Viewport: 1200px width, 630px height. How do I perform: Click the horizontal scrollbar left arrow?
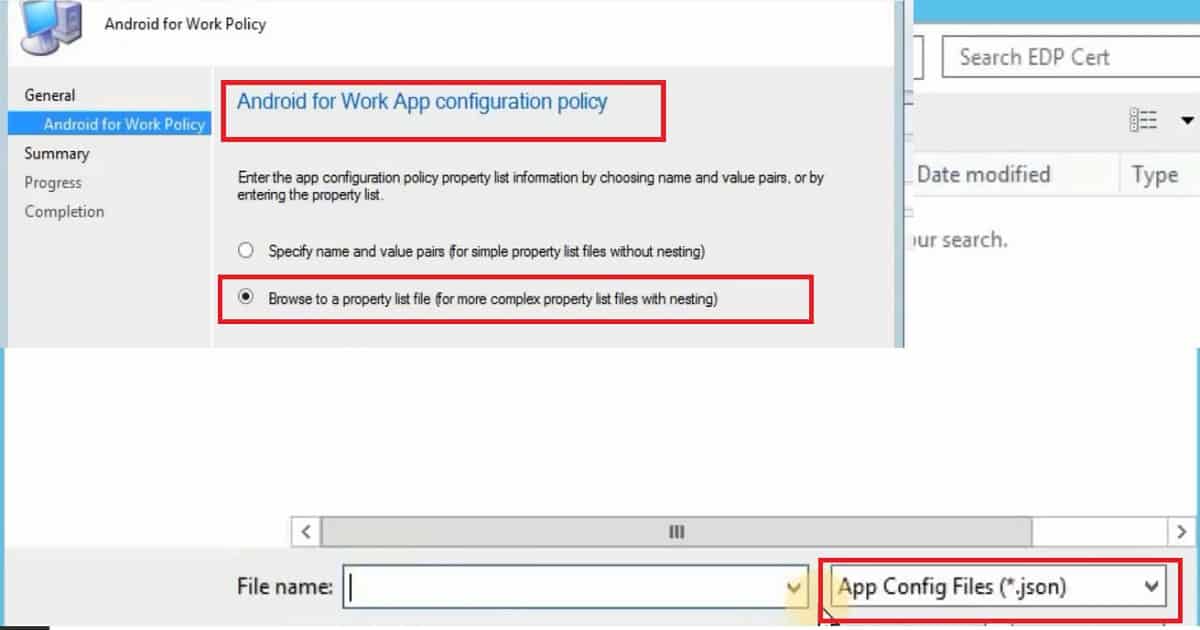click(x=306, y=531)
